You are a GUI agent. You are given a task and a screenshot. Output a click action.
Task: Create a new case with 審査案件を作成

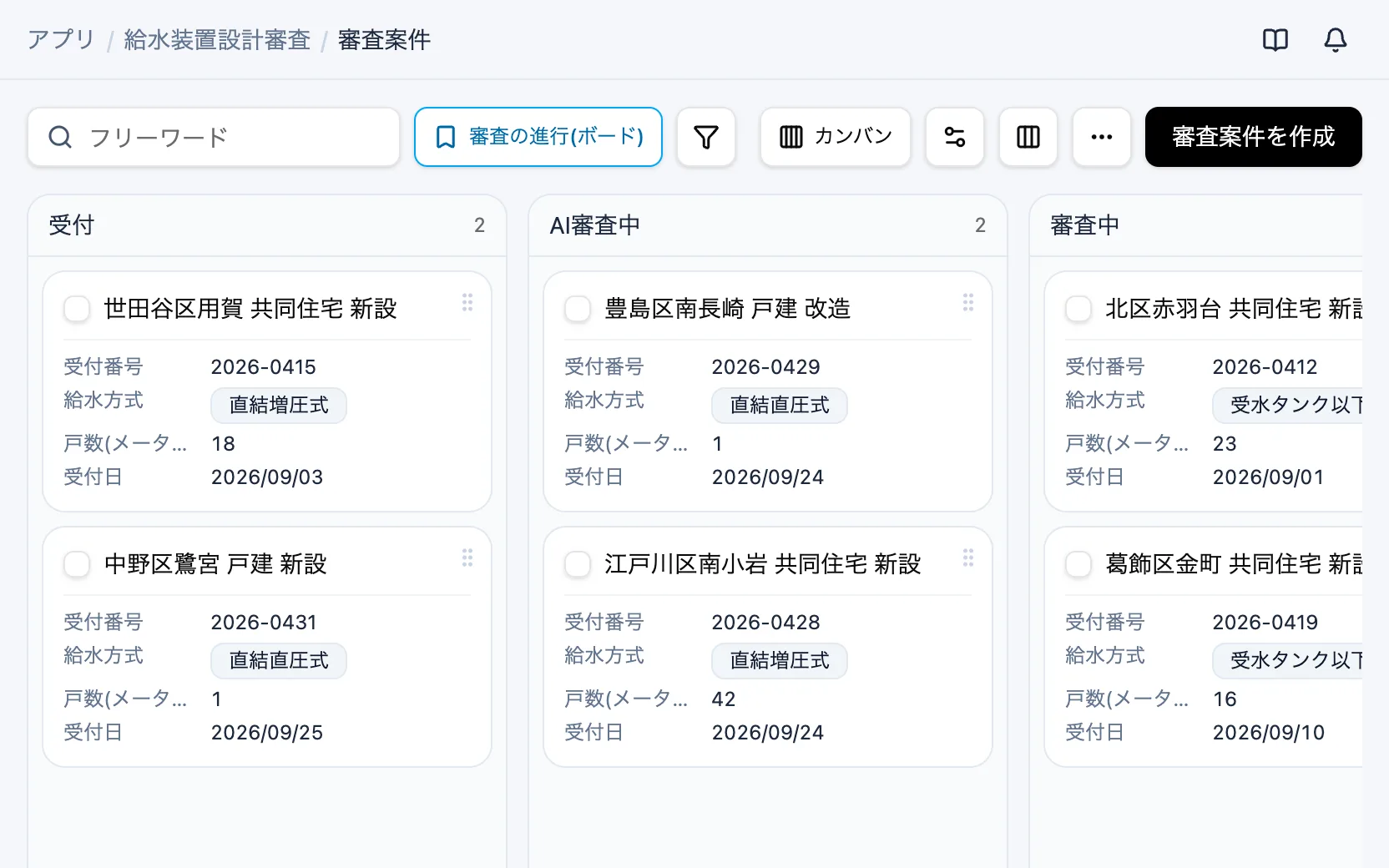tap(1254, 137)
